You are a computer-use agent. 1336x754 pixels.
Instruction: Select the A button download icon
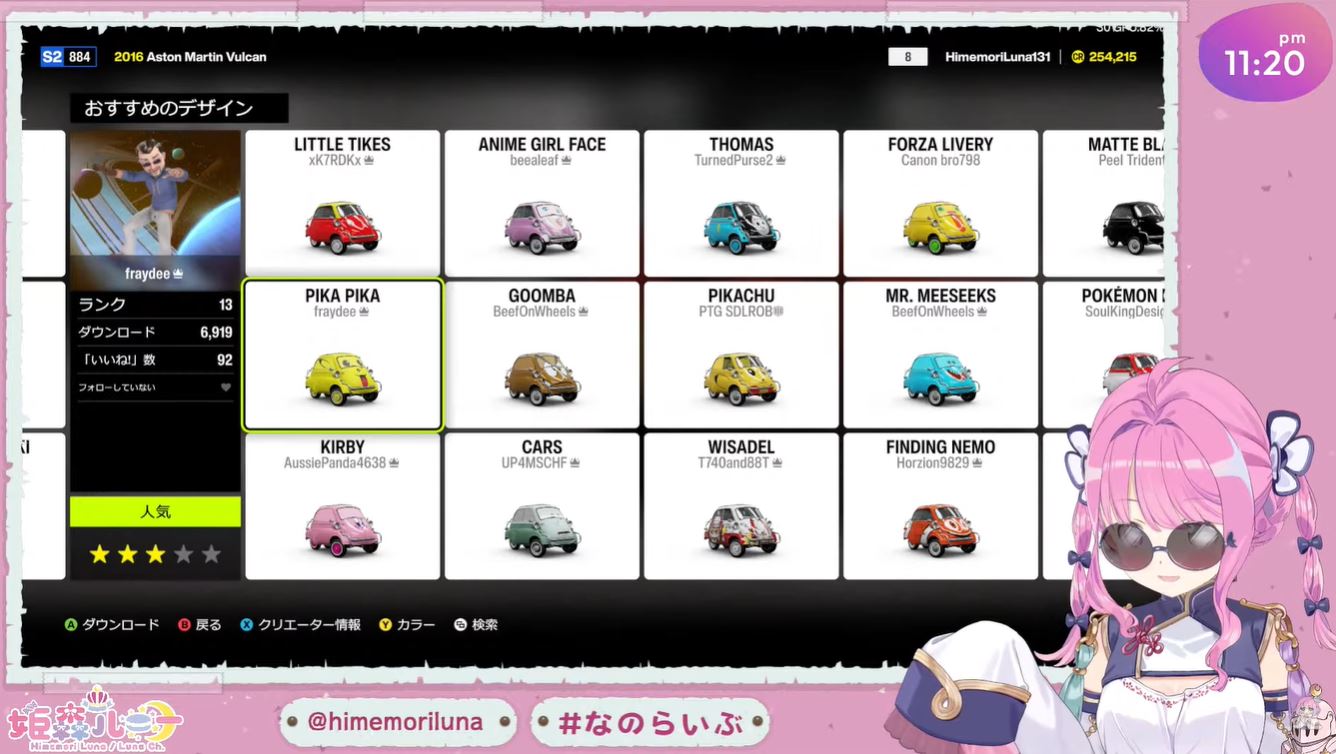pos(71,625)
